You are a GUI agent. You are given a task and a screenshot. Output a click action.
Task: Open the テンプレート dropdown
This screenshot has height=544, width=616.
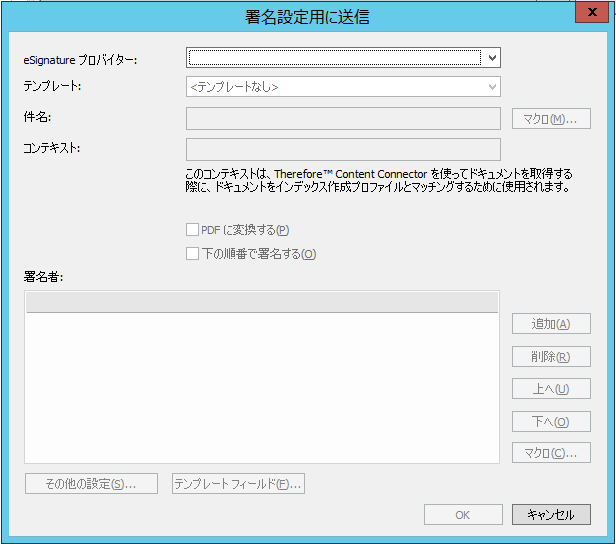click(343, 87)
